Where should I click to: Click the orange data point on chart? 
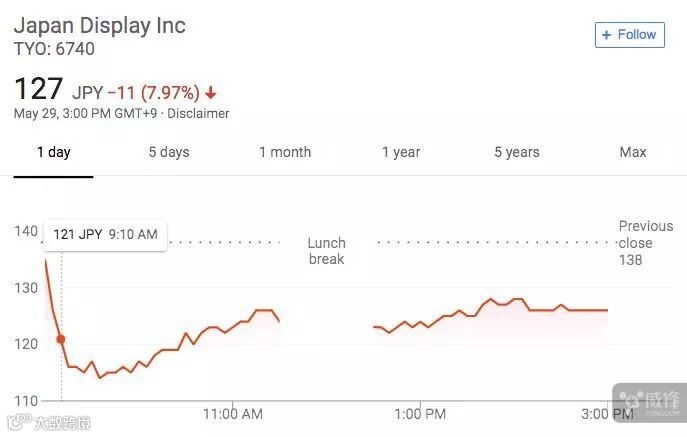point(61,339)
